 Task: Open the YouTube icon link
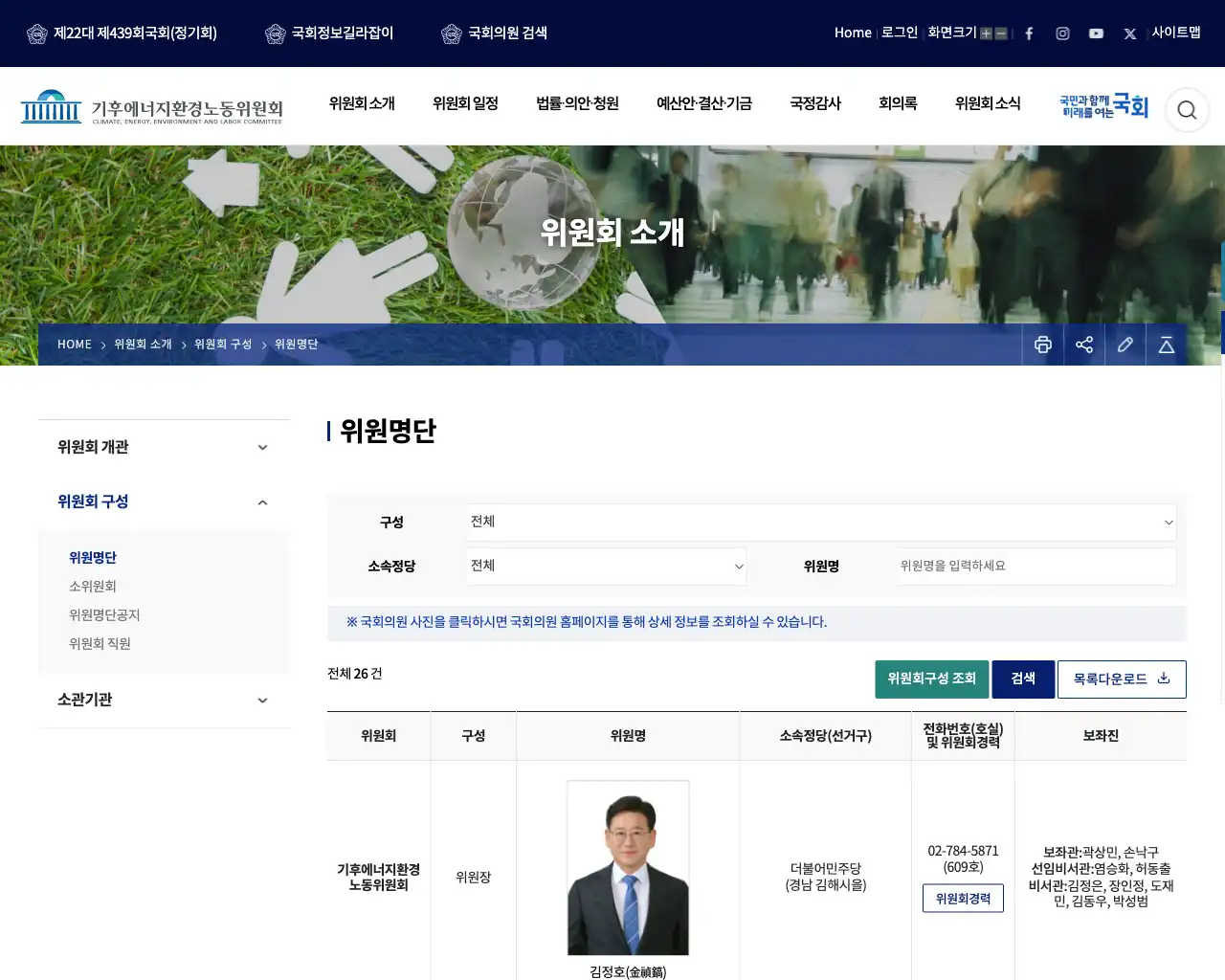[x=1096, y=33]
